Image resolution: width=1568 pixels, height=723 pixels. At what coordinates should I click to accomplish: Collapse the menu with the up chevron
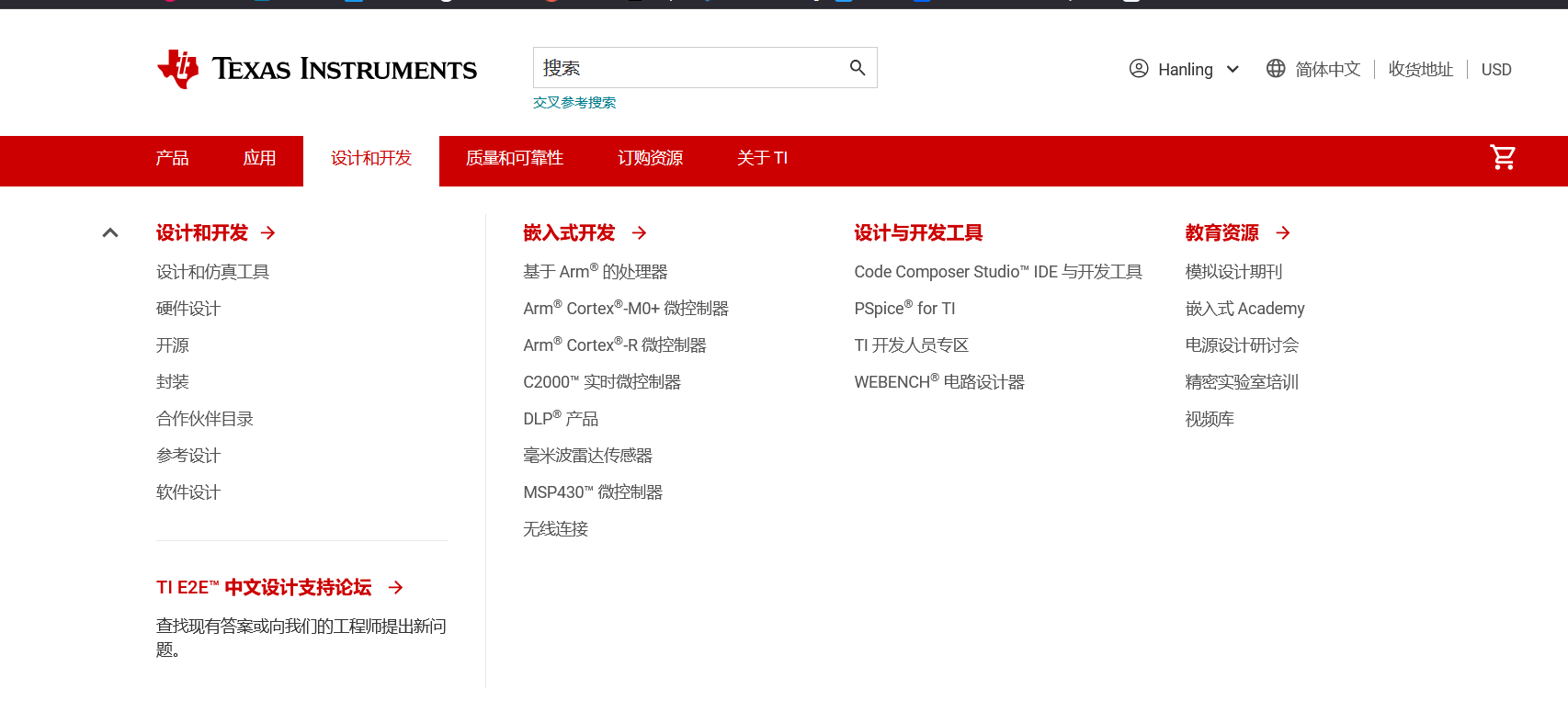click(110, 233)
